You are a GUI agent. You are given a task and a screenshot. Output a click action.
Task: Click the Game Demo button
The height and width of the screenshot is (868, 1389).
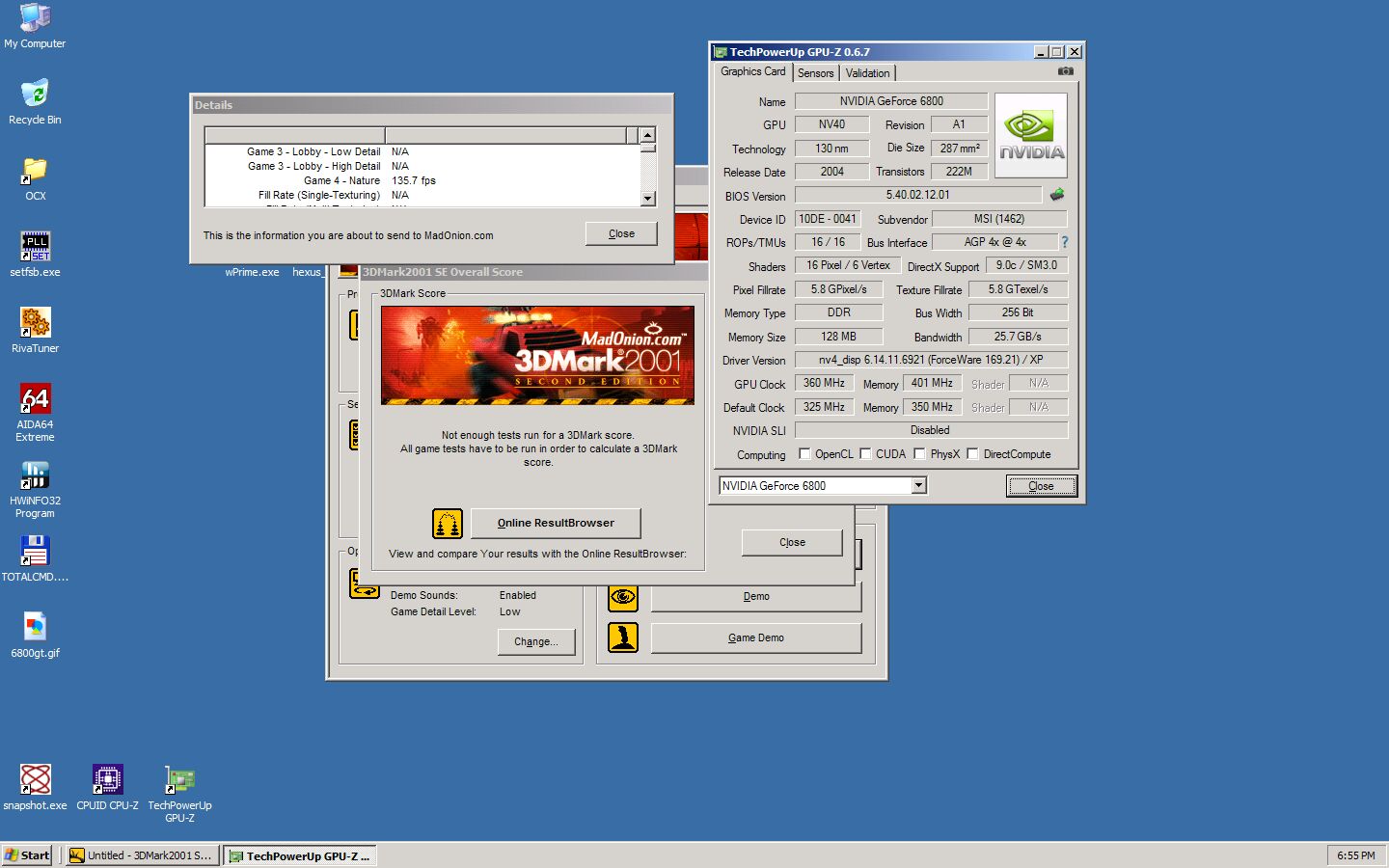point(756,637)
